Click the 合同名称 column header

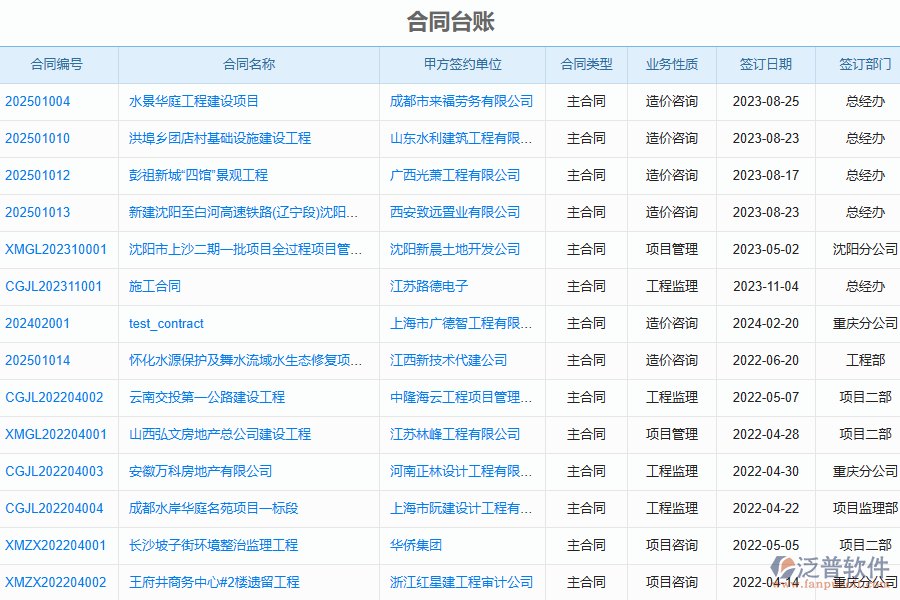click(x=248, y=64)
